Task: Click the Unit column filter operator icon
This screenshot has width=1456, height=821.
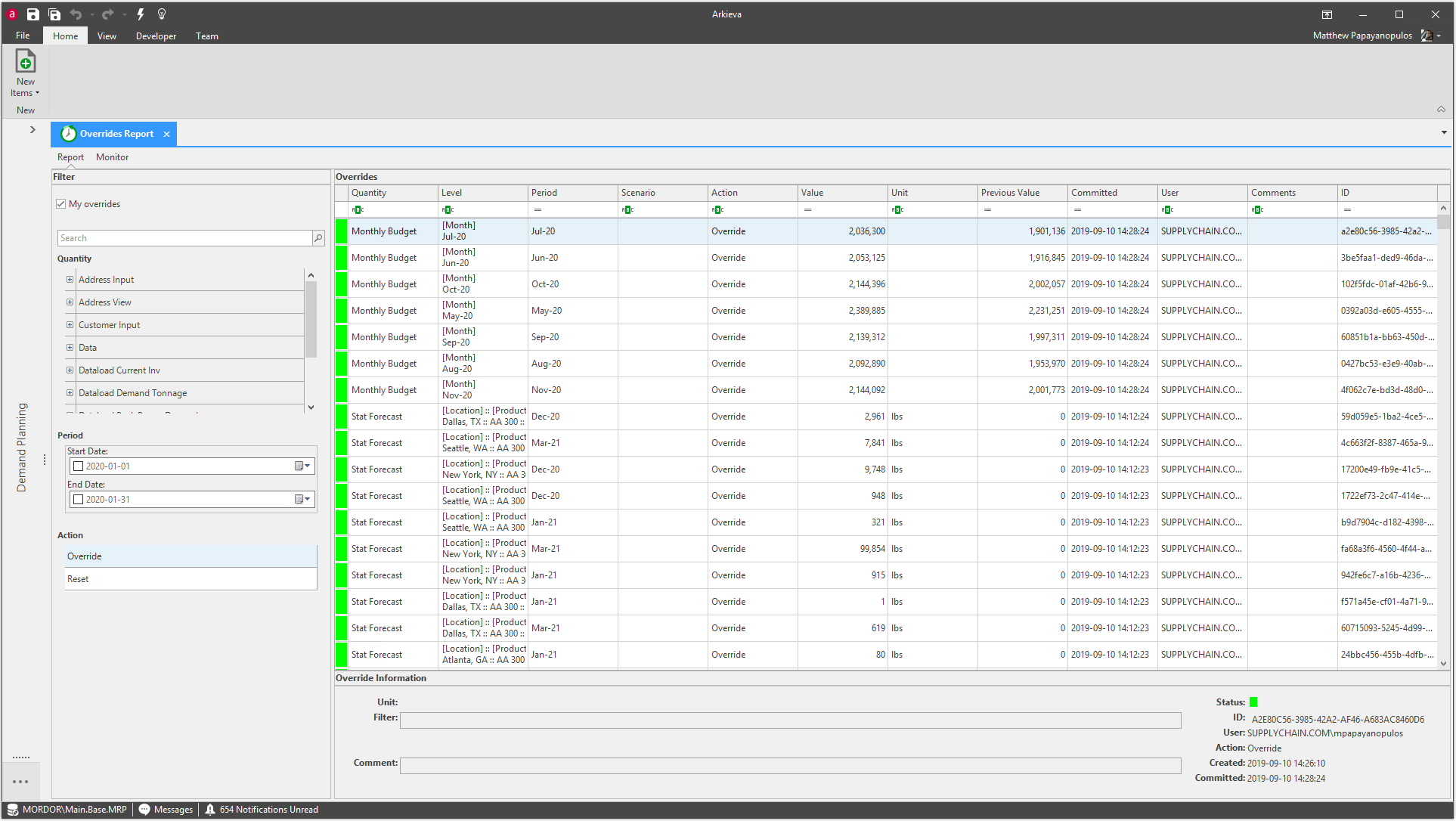Action: (897, 210)
